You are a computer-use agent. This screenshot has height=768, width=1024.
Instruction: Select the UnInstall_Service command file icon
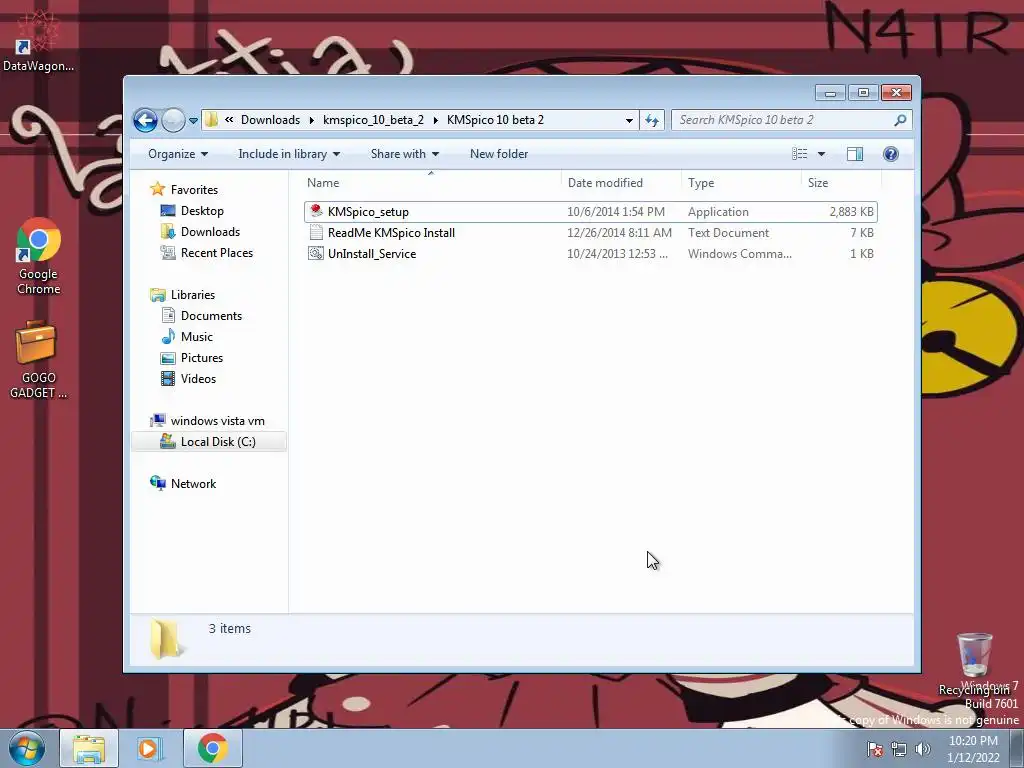coord(316,253)
